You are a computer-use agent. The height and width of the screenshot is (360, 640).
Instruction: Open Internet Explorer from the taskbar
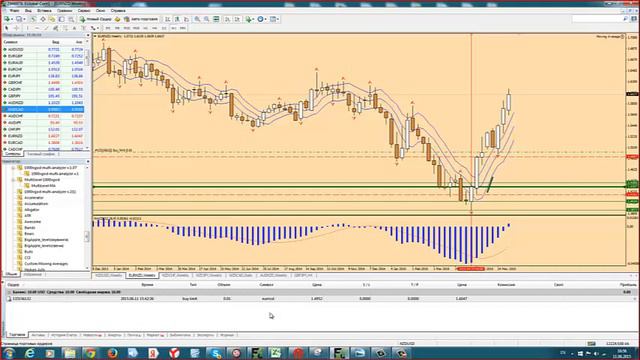pyautogui.click(x=30, y=353)
